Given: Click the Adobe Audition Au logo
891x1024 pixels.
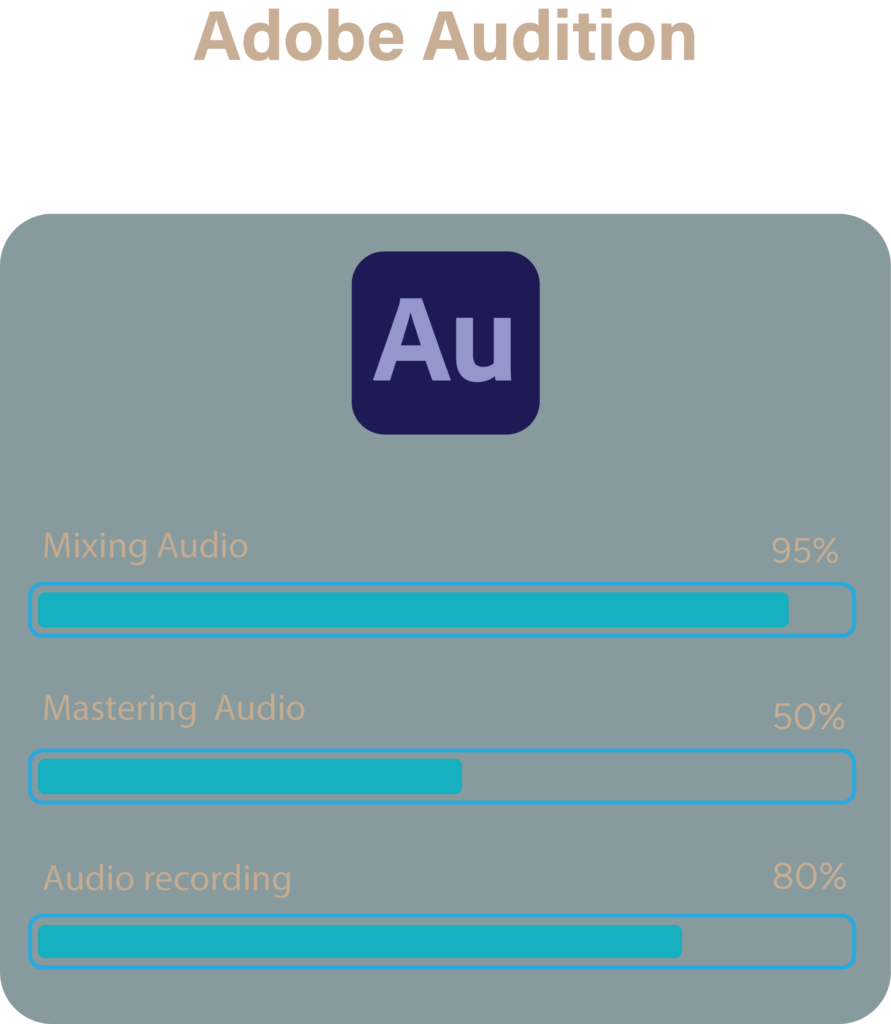Looking at the screenshot, I should pyautogui.click(x=445, y=343).
